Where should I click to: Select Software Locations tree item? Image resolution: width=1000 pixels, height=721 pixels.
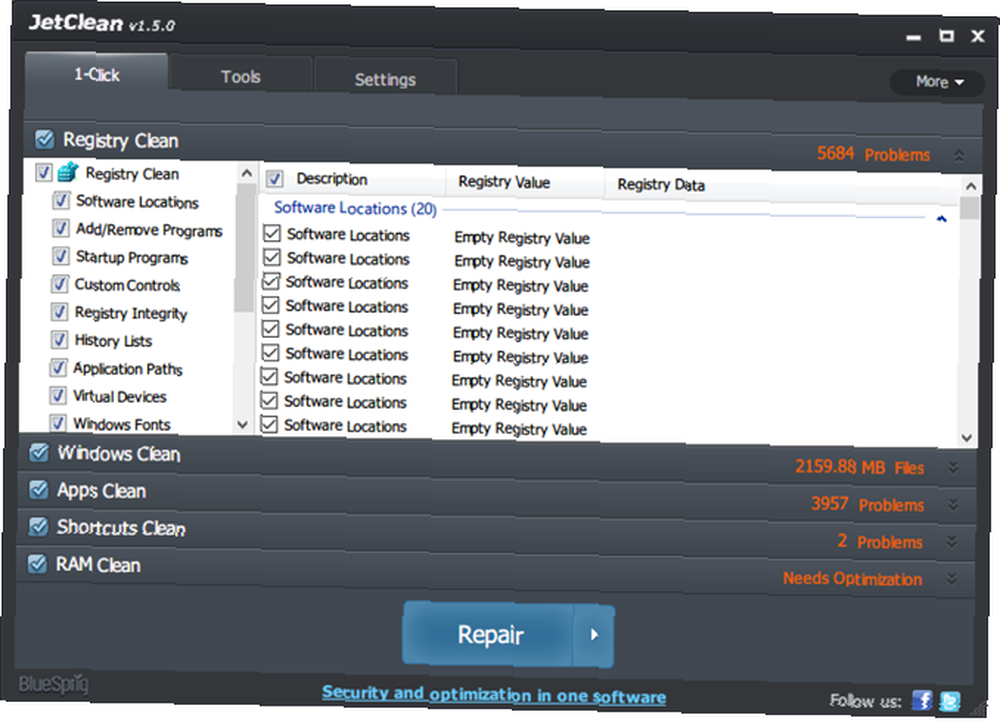click(137, 201)
